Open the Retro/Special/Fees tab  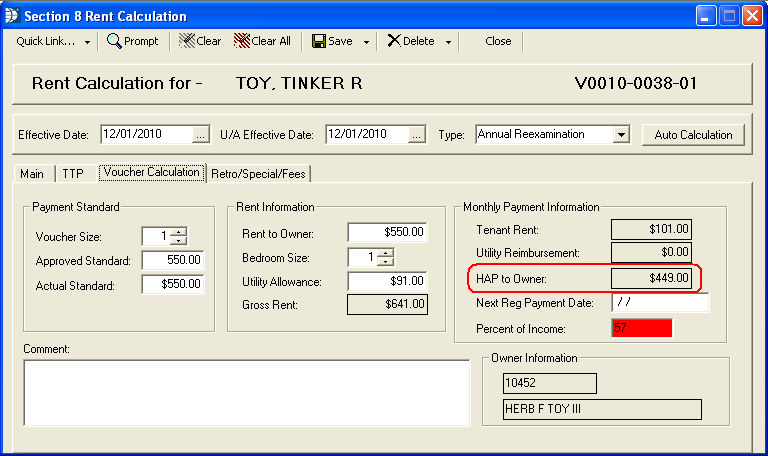[258, 174]
